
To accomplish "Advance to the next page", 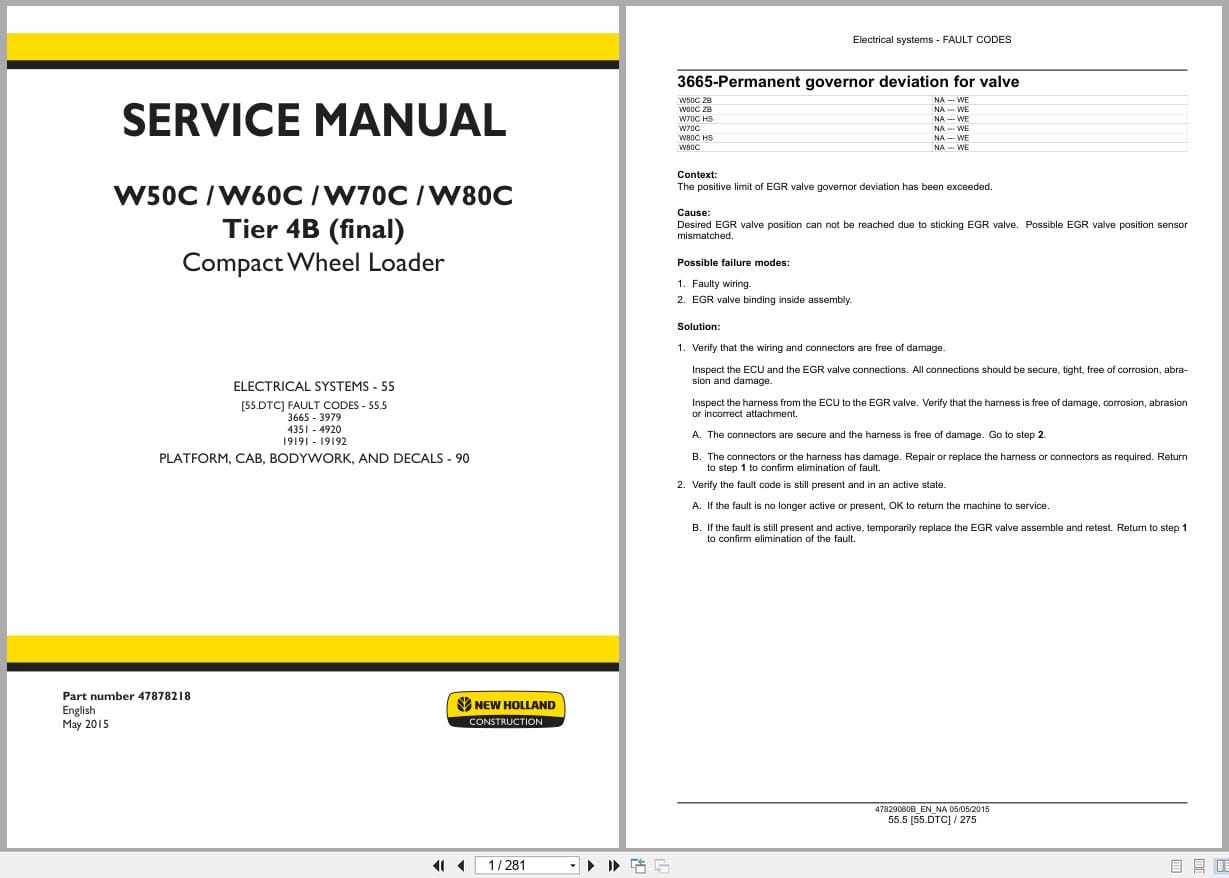I will point(591,865).
